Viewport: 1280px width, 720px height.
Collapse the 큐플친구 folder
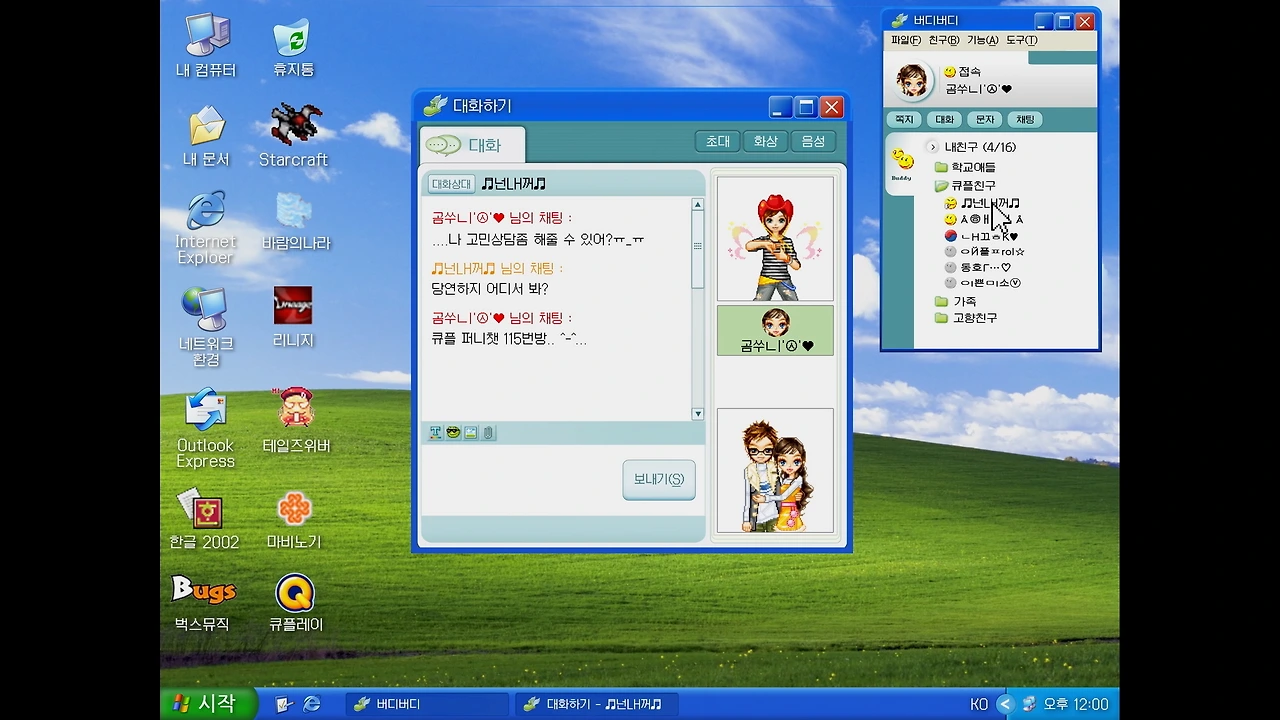pyautogui.click(x=965, y=186)
